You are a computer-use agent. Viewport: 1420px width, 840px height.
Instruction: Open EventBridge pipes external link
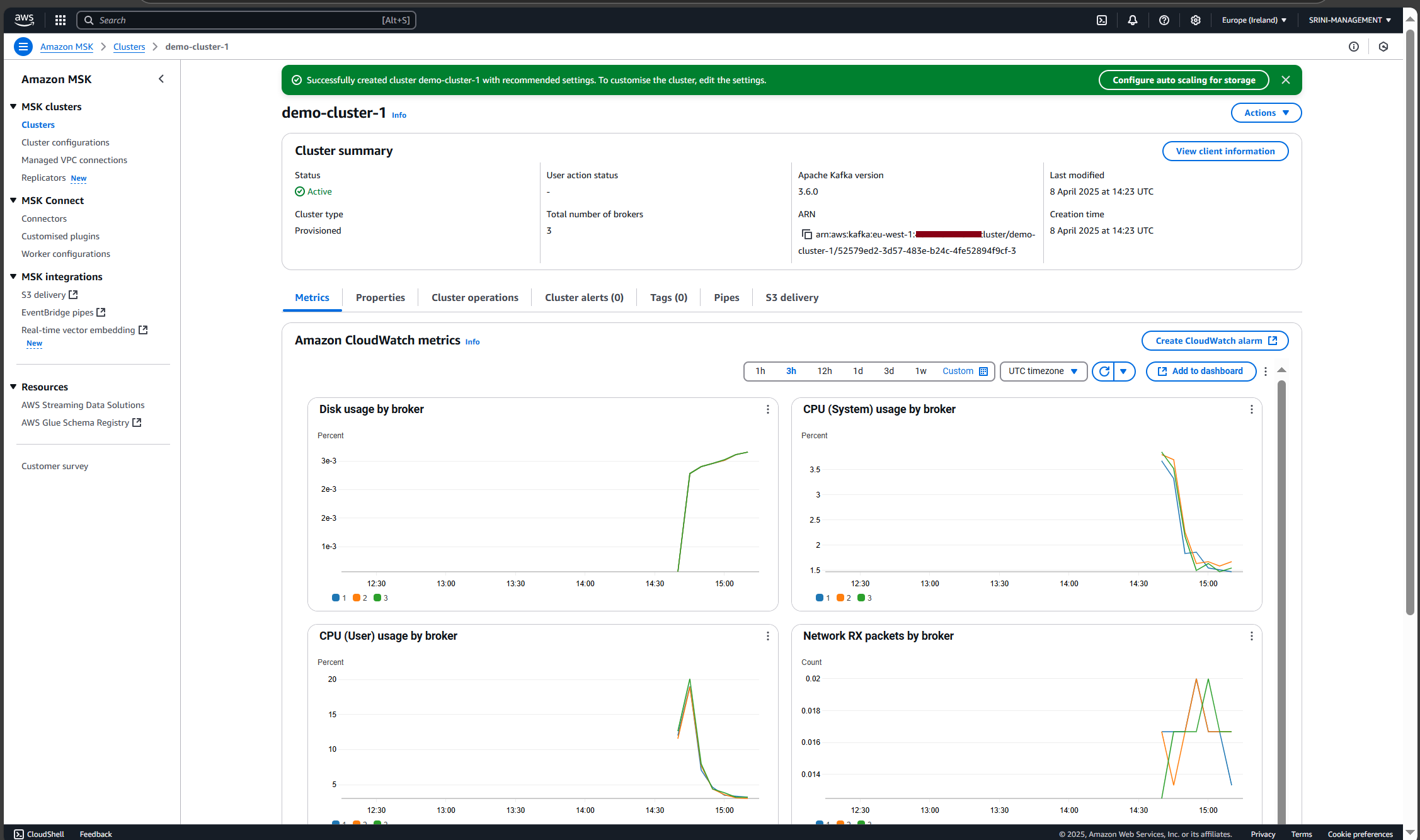coord(64,312)
